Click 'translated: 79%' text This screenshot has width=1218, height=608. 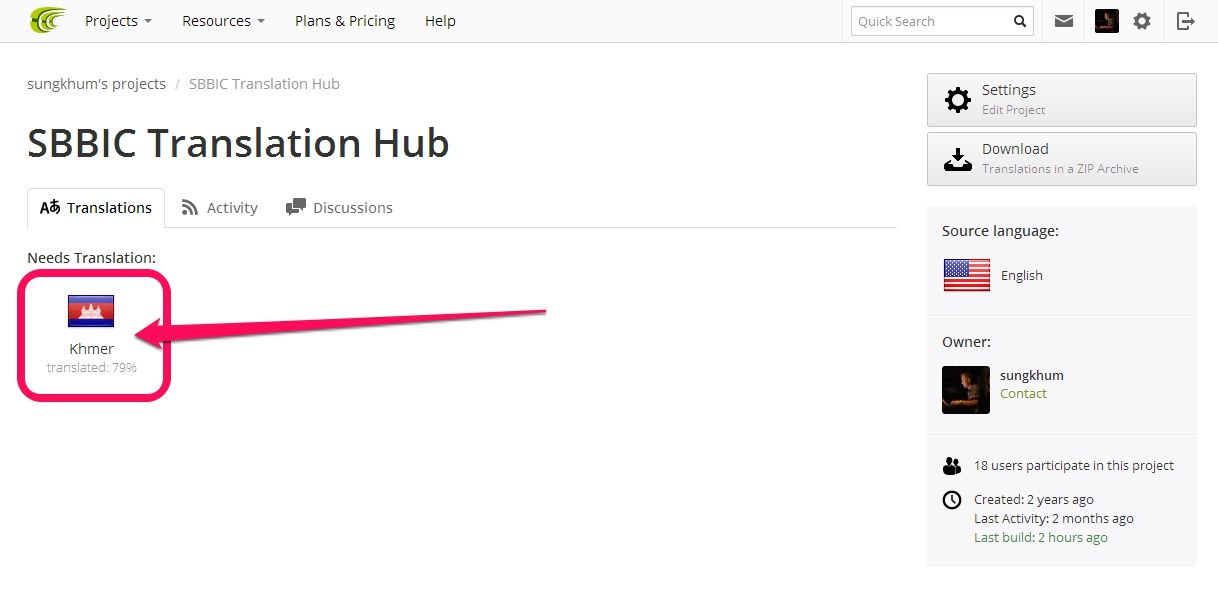(92, 368)
